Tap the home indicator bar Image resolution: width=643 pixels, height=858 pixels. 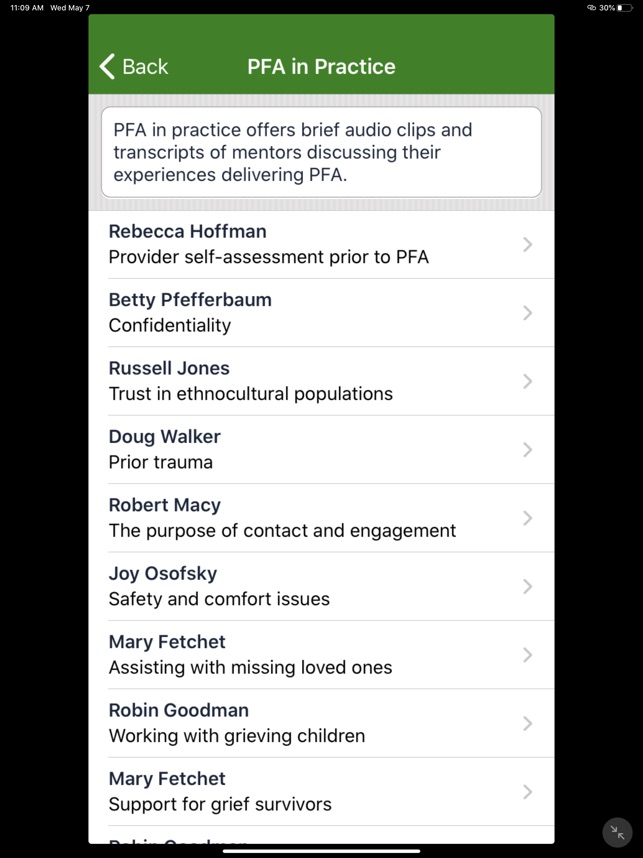pyautogui.click(x=321, y=851)
